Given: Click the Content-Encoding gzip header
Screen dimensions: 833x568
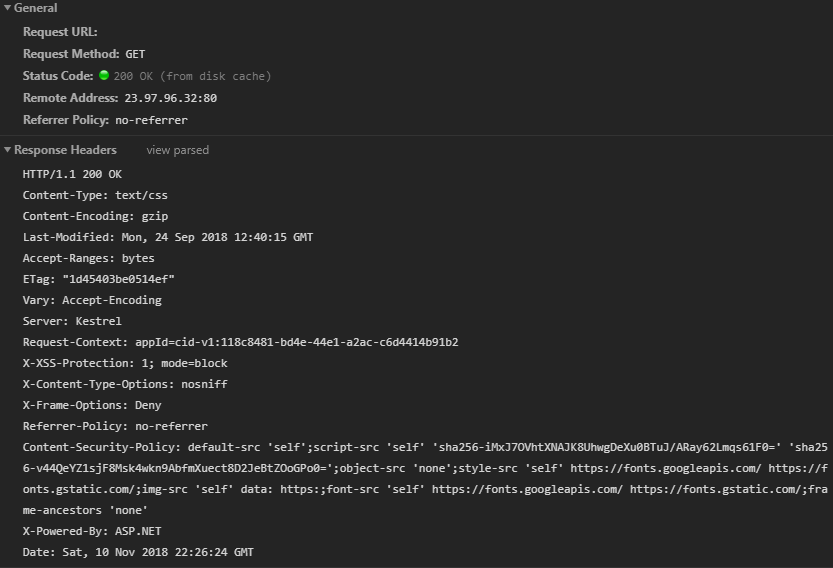Looking at the screenshot, I should tap(96, 216).
